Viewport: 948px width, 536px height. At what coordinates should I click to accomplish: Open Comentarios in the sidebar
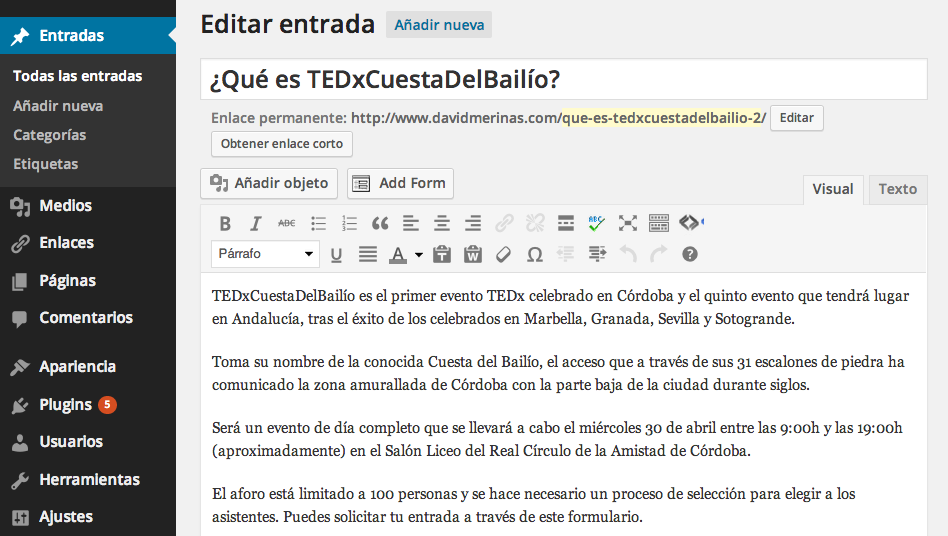pos(88,318)
